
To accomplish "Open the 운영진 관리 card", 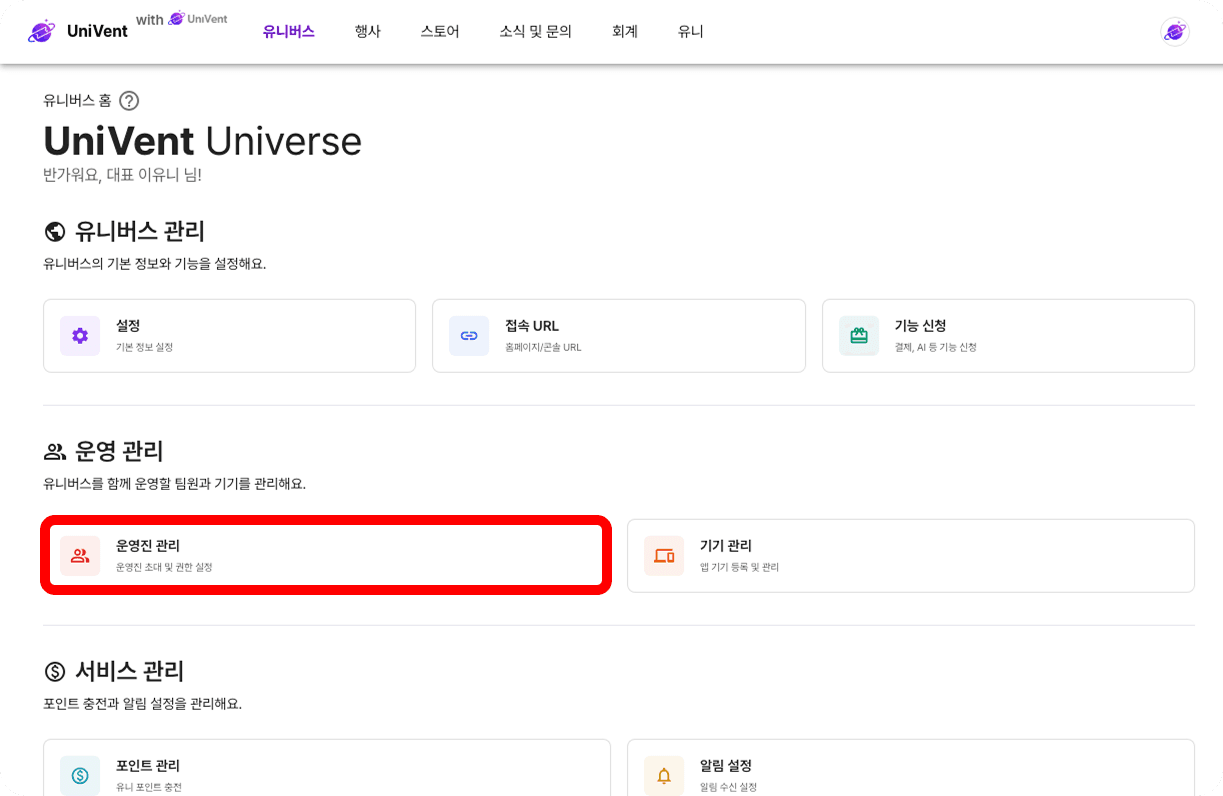I will pyautogui.click(x=325, y=556).
